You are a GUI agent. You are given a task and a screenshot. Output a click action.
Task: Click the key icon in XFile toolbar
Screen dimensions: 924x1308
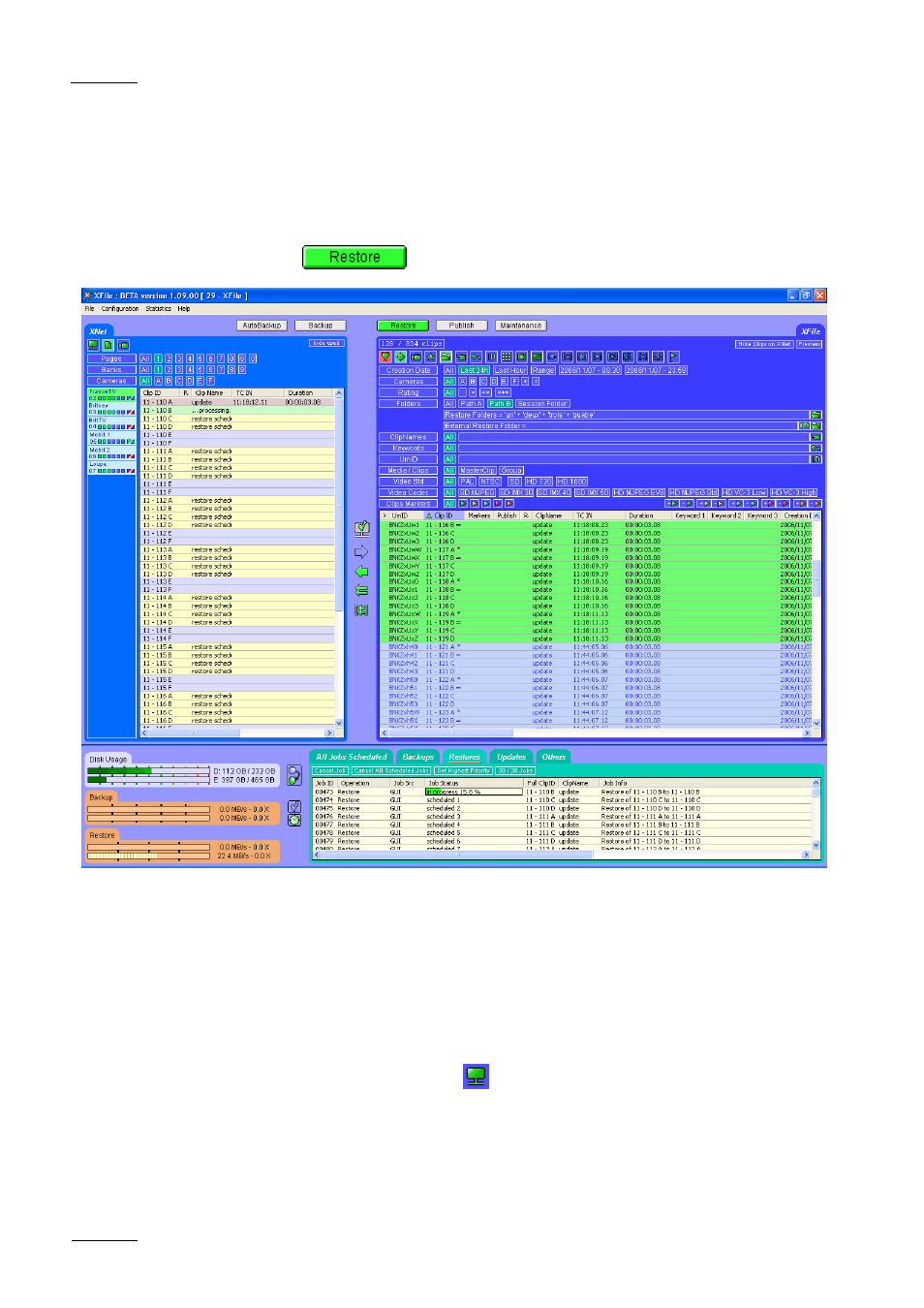point(476,357)
